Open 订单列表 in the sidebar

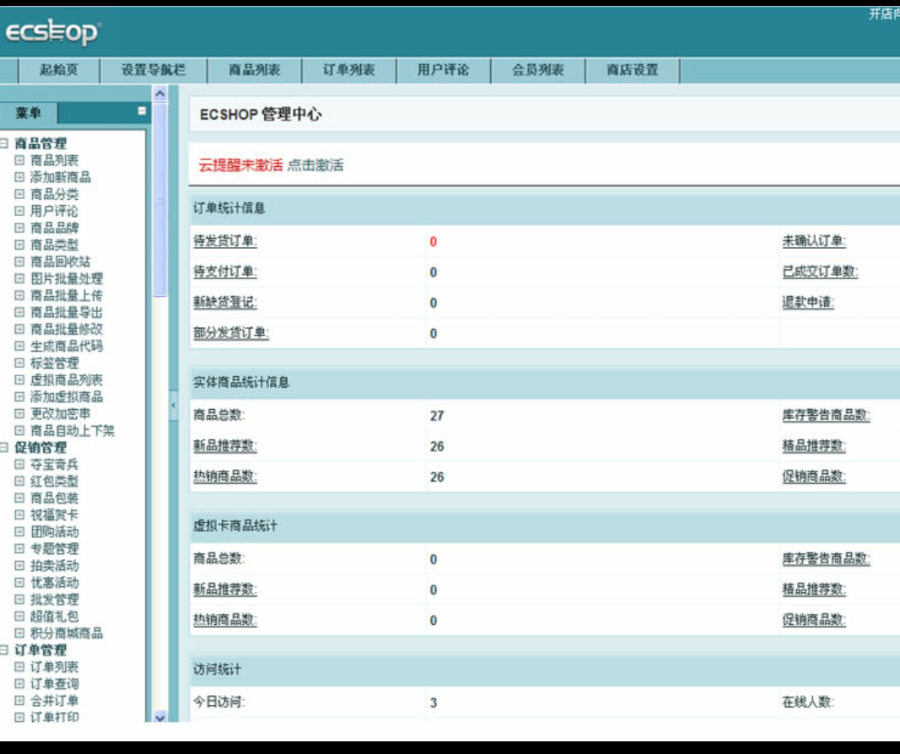54,667
